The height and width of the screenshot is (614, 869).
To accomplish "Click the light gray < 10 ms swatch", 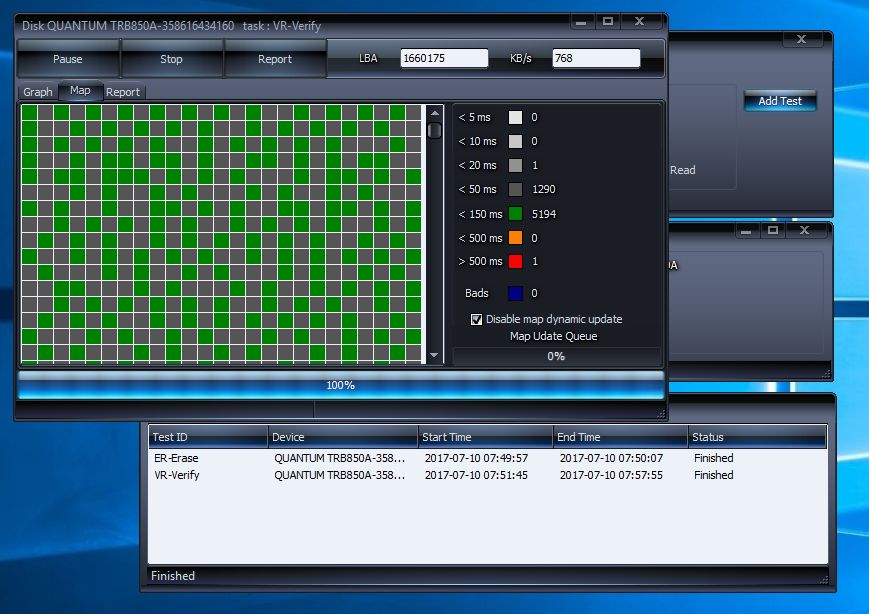I will tap(515, 141).
